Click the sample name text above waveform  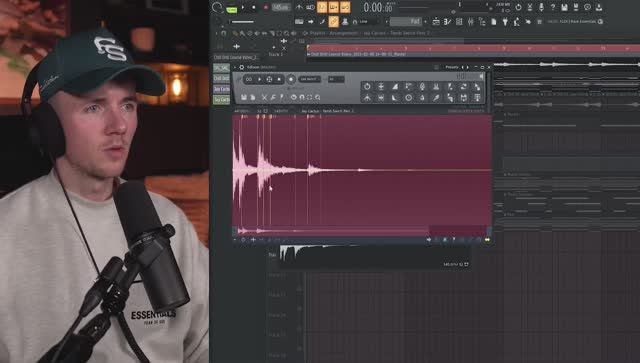[x=328, y=111]
